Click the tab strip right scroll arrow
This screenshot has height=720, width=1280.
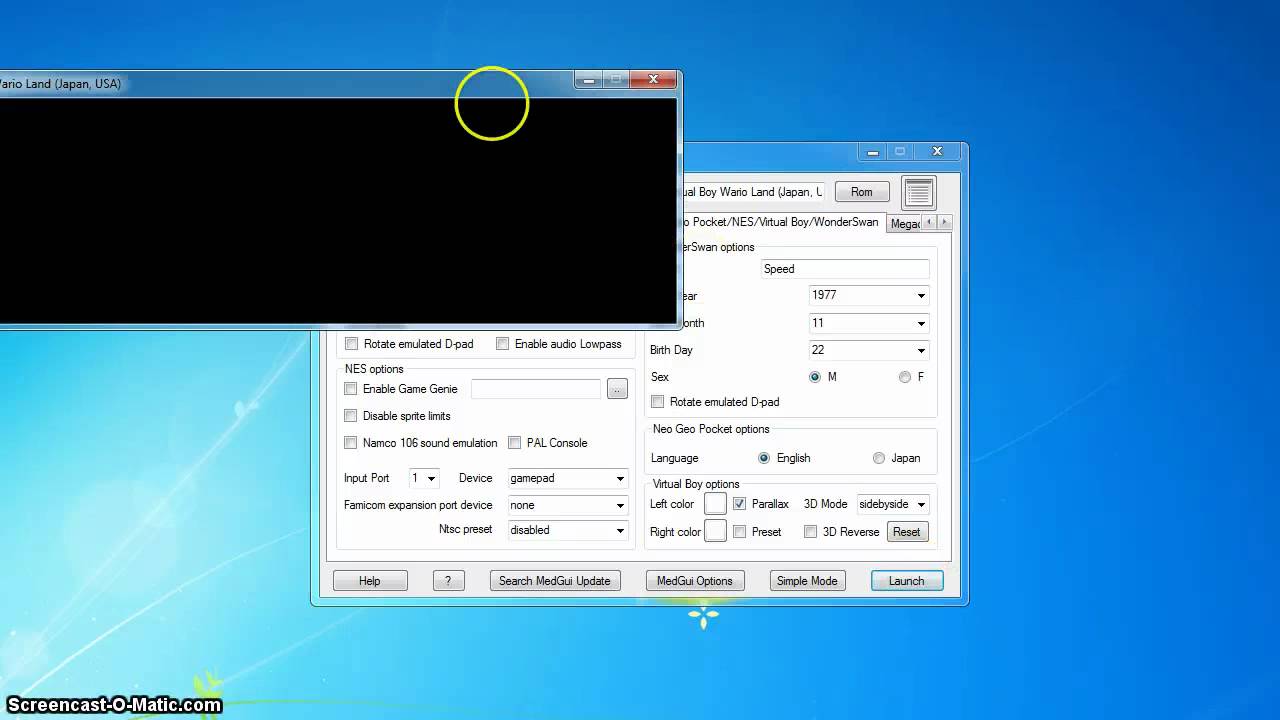(944, 222)
